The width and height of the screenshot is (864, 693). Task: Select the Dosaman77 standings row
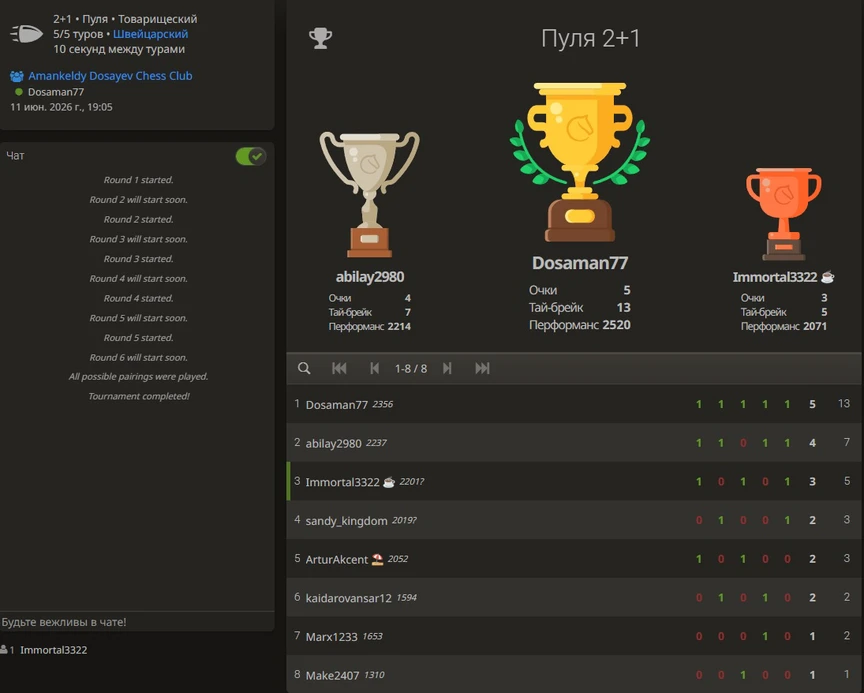tap(574, 404)
